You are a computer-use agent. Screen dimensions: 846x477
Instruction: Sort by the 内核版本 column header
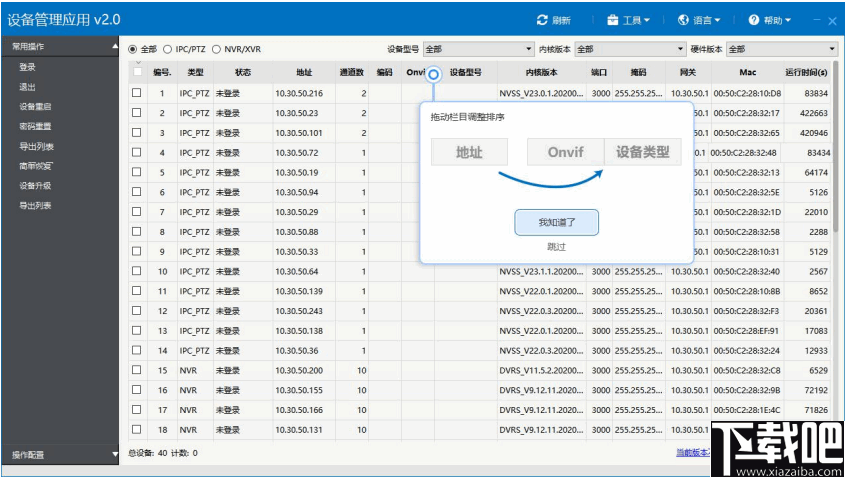542,72
